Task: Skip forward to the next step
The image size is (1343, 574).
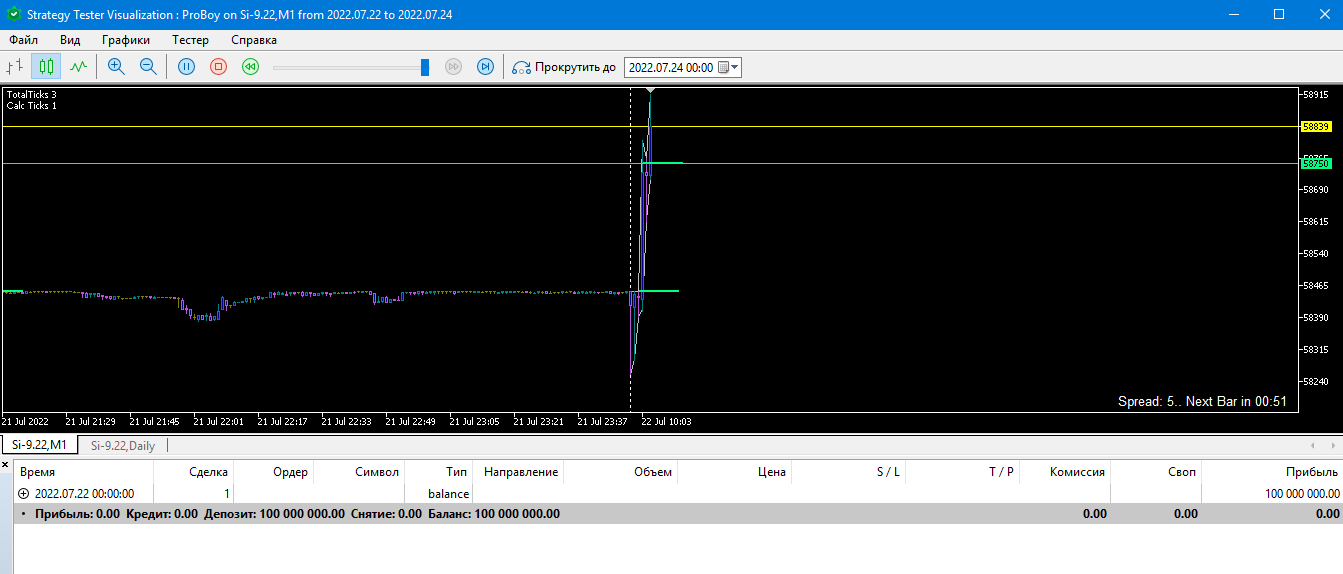Action: pyautogui.click(x=485, y=67)
